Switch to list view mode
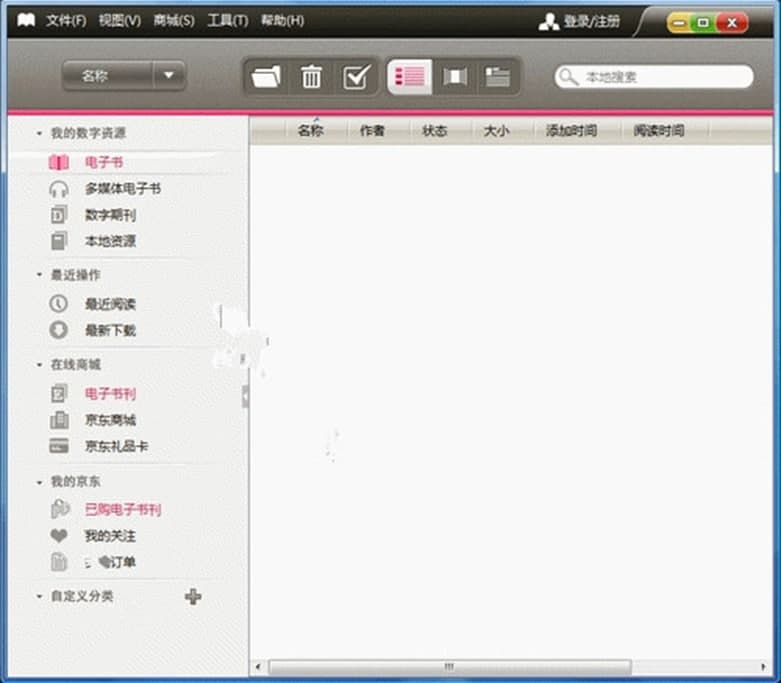Image resolution: width=781 pixels, height=683 pixels. pyautogui.click(x=410, y=77)
